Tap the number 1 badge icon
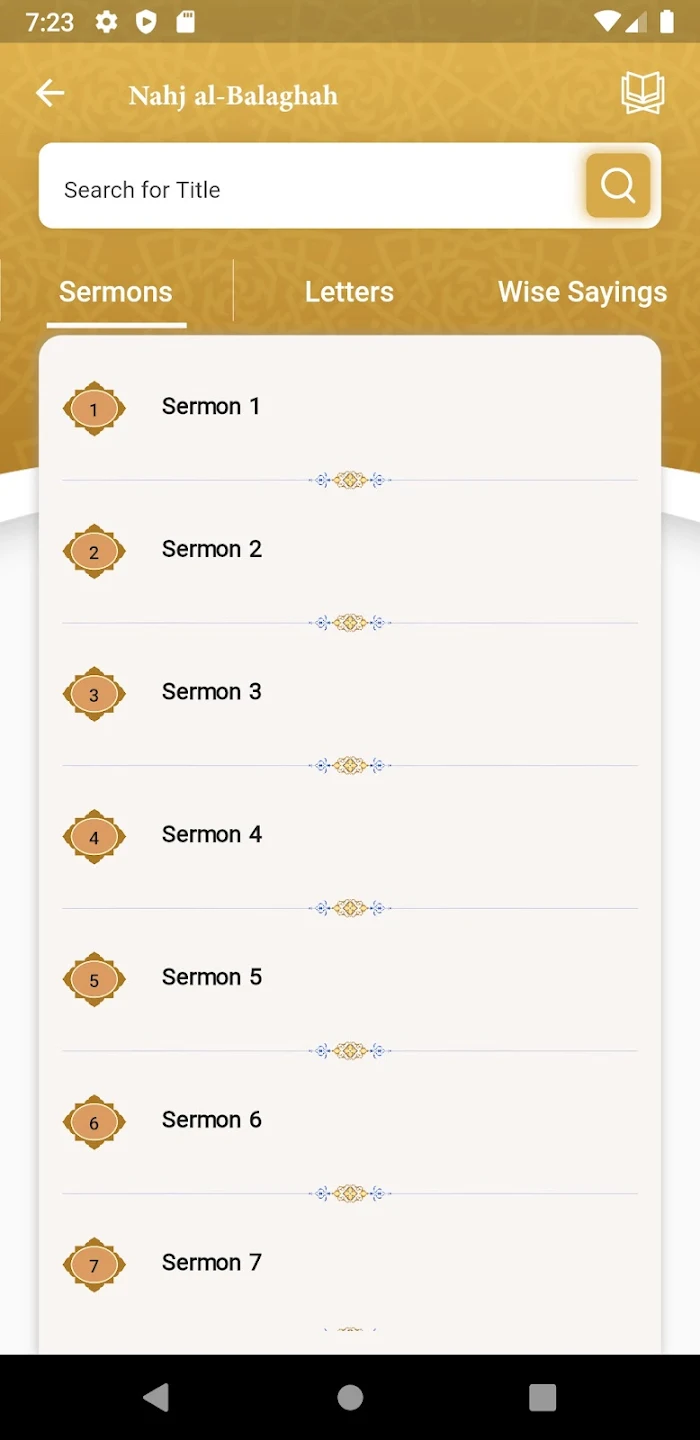This screenshot has width=700, height=1440. click(94, 408)
